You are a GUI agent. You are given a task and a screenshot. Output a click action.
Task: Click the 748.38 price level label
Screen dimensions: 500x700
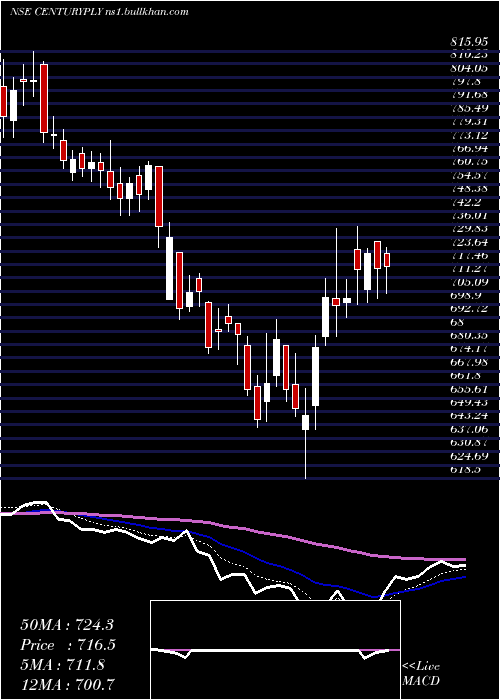click(x=469, y=188)
